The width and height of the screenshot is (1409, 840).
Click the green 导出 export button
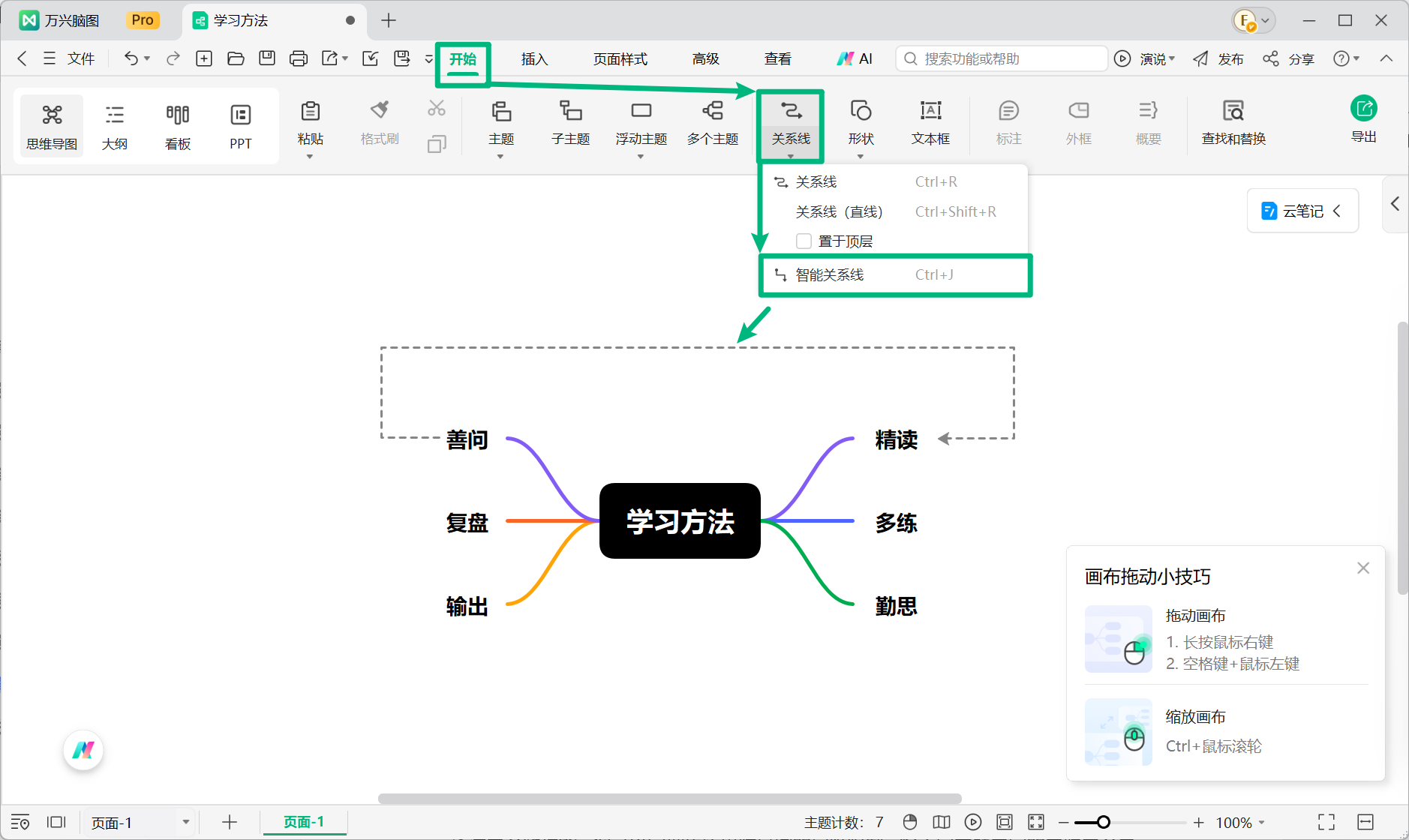pyautogui.click(x=1363, y=119)
